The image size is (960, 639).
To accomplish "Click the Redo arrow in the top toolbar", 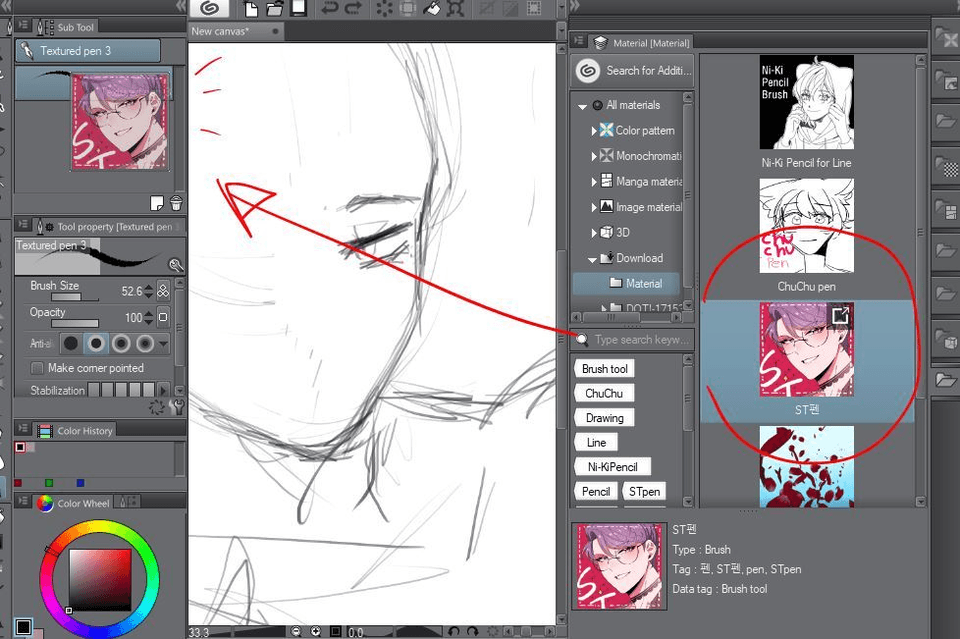I will (x=353, y=9).
